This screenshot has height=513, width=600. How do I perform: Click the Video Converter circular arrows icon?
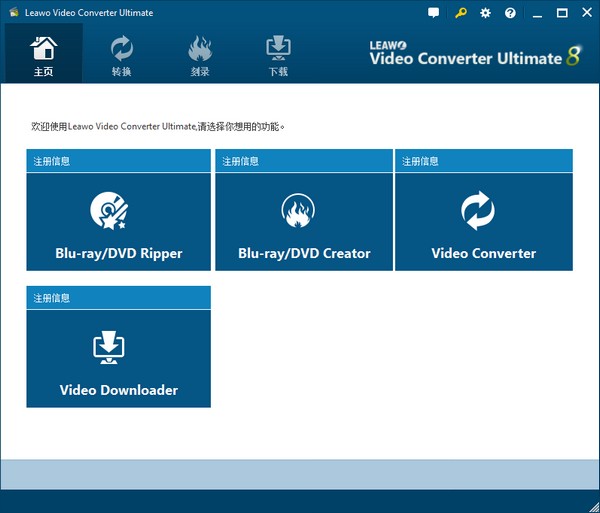477,211
